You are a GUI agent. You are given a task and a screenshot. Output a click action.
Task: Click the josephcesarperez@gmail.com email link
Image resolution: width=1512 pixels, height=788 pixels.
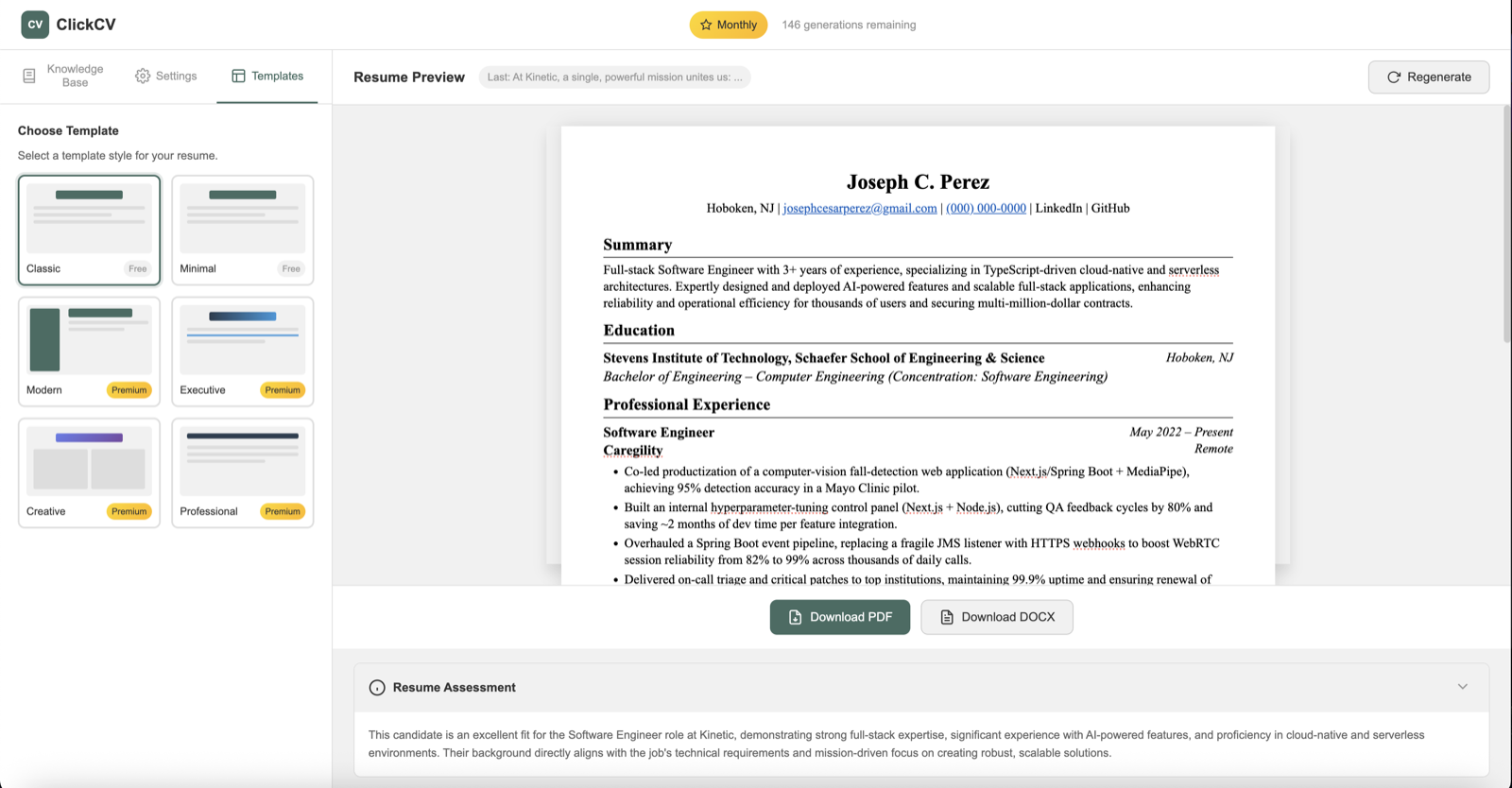click(x=860, y=208)
